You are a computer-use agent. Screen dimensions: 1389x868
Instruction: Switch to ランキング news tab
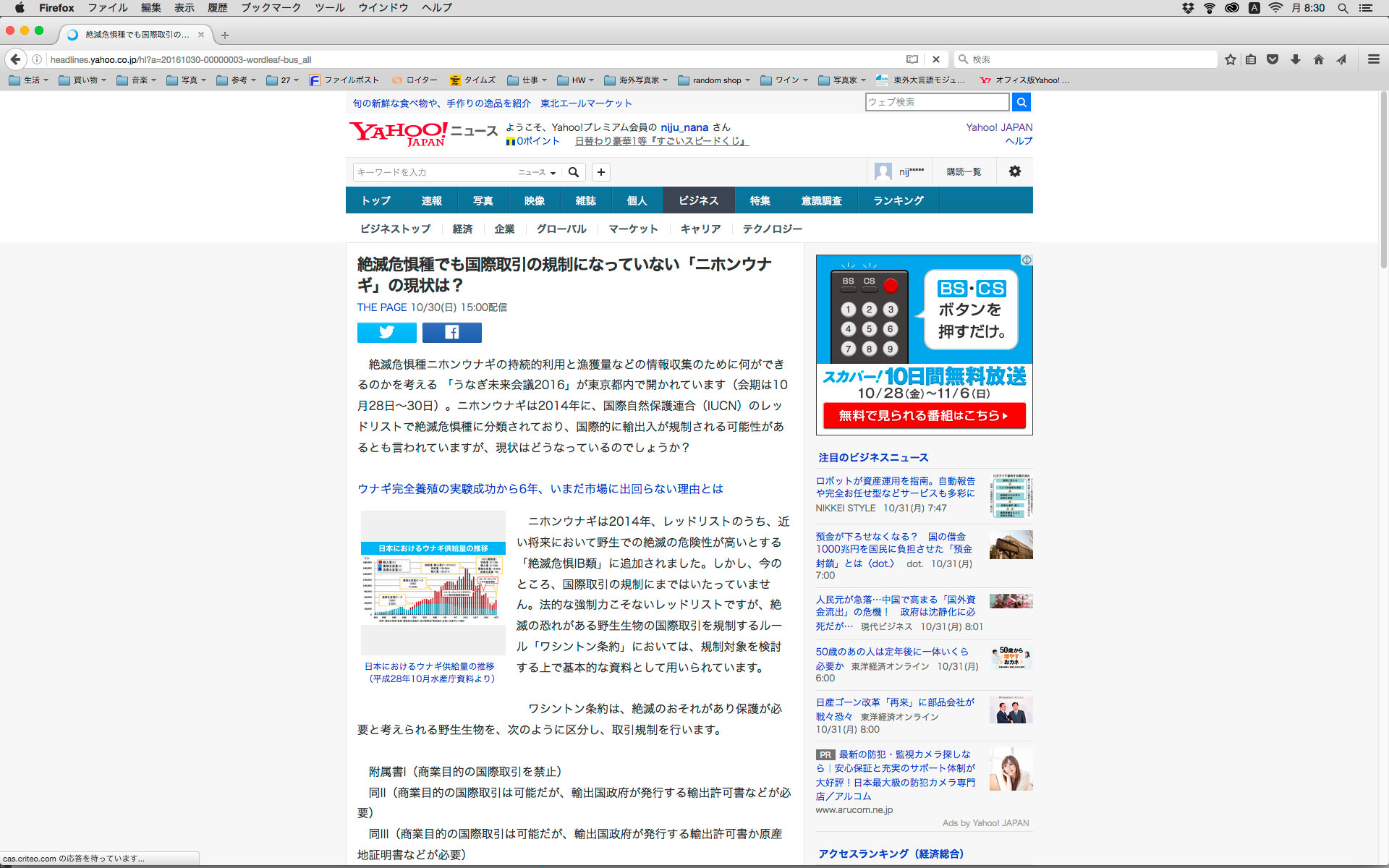pyautogui.click(x=898, y=200)
